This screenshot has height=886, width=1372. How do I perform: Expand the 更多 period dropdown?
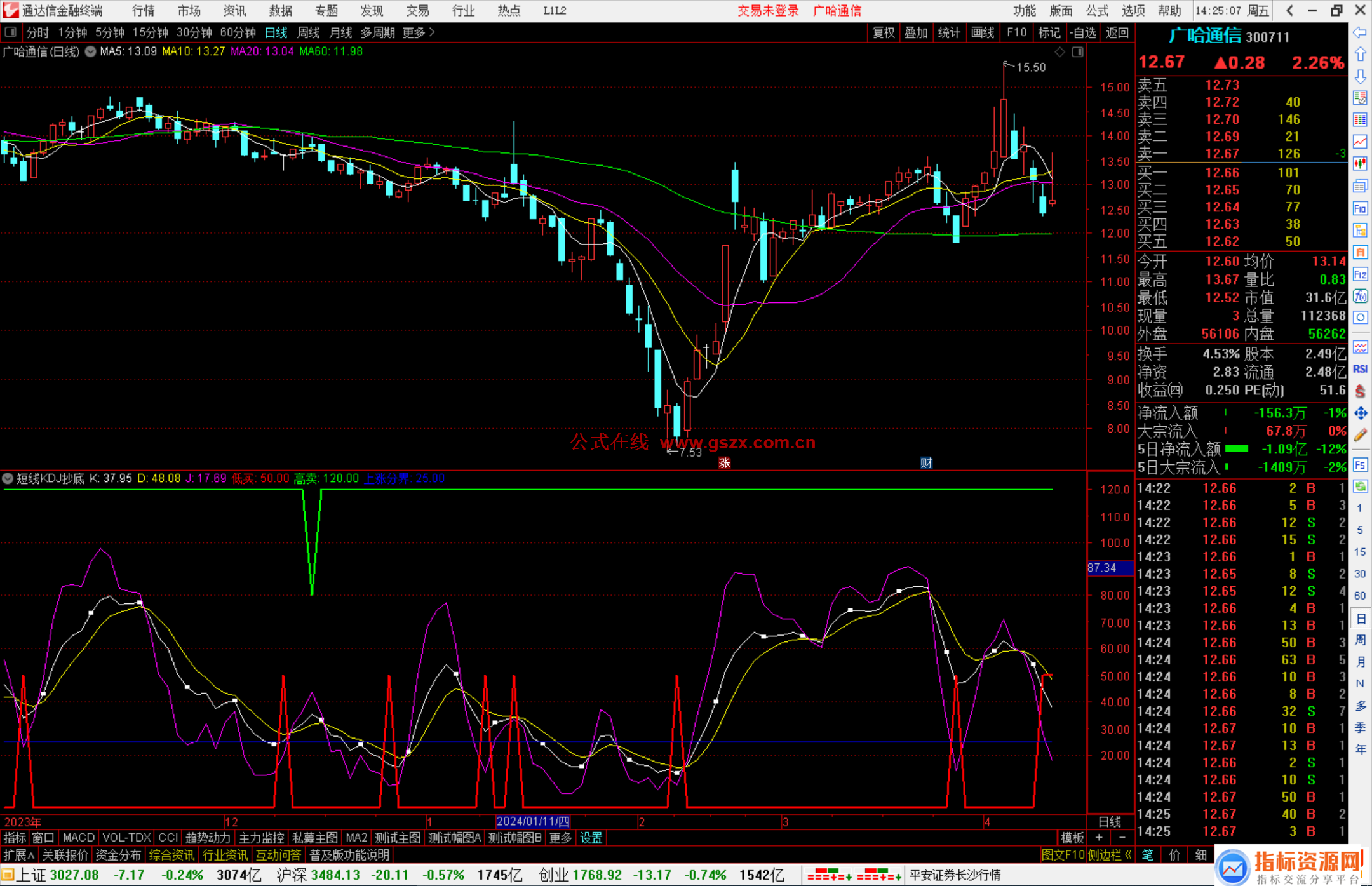click(x=419, y=32)
